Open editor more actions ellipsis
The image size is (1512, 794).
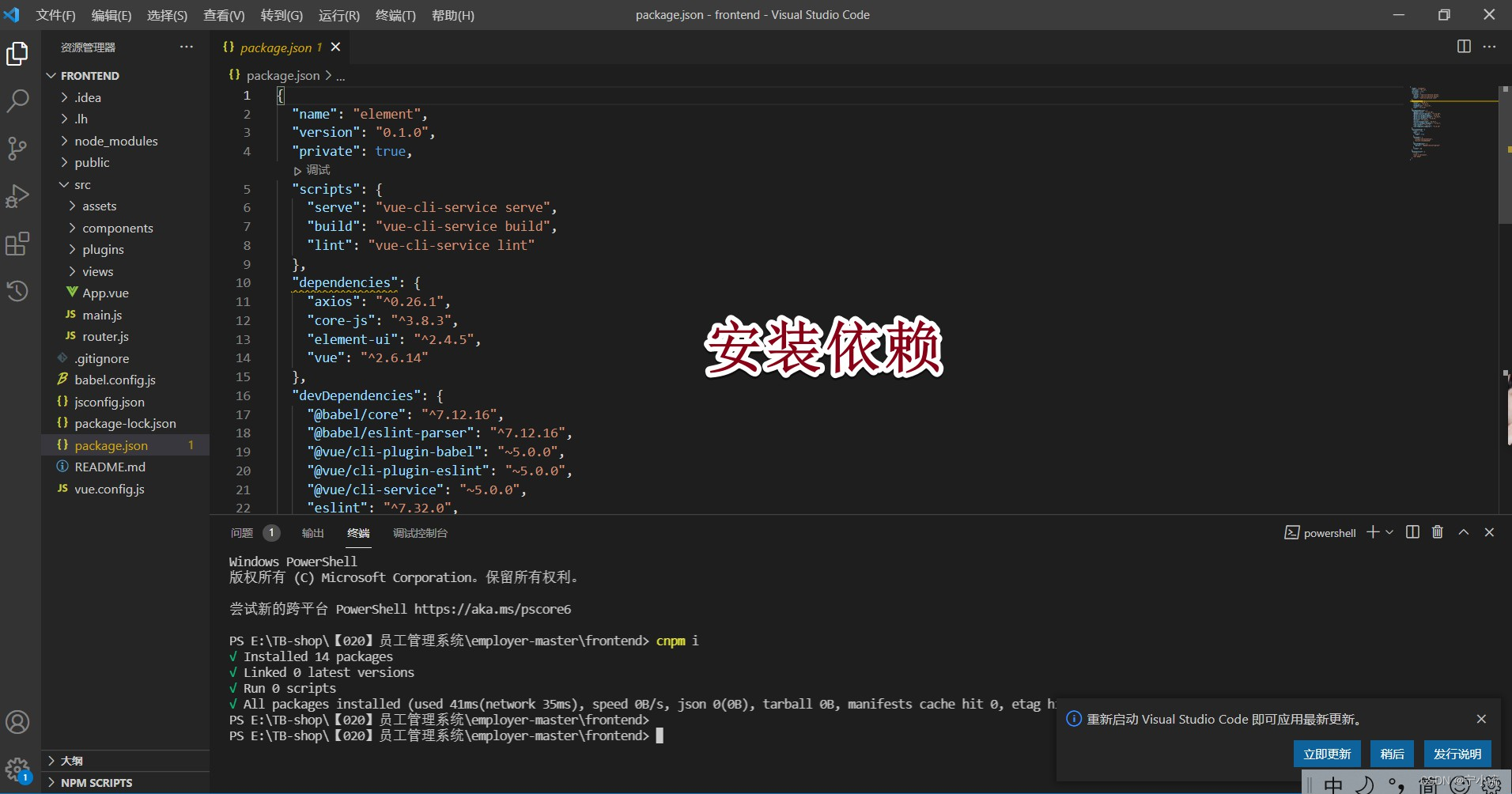(x=1489, y=47)
